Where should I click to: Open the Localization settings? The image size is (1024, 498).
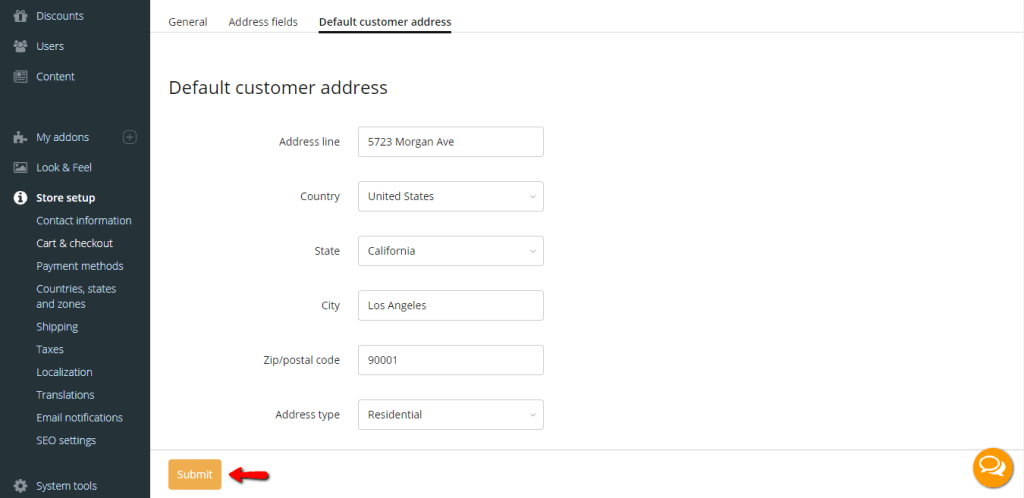coord(64,372)
